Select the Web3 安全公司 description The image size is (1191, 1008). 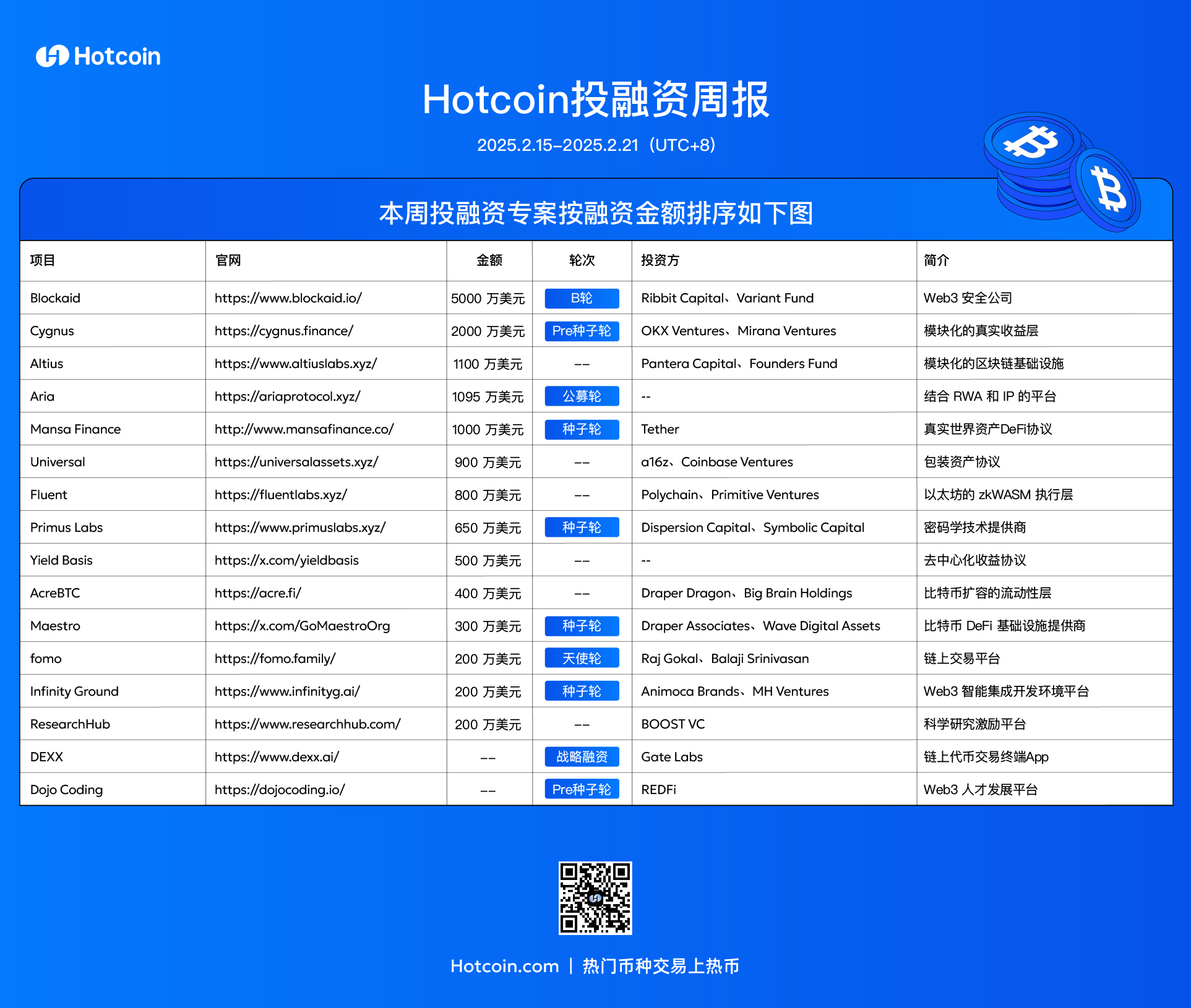click(968, 298)
